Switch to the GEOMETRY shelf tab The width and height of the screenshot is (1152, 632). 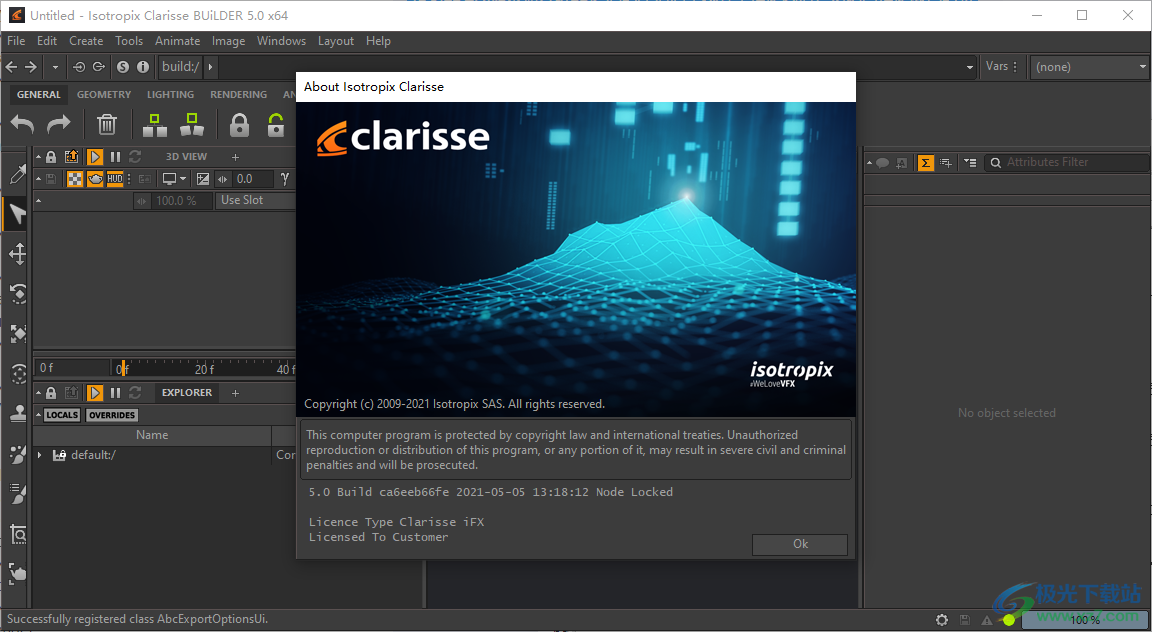coord(104,95)
